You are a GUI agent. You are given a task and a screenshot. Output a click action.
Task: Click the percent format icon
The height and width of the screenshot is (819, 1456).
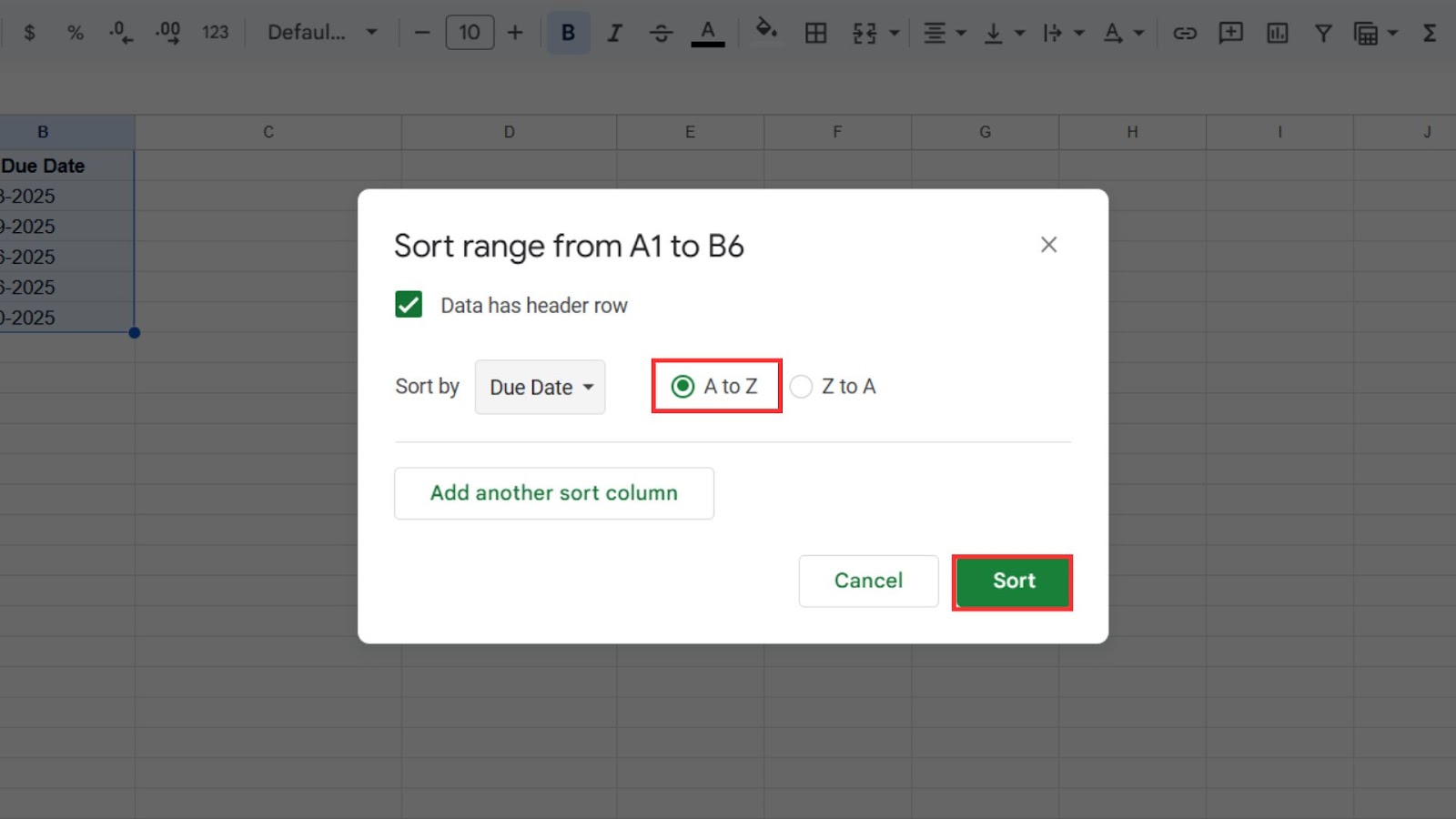[x=76, y=32]
